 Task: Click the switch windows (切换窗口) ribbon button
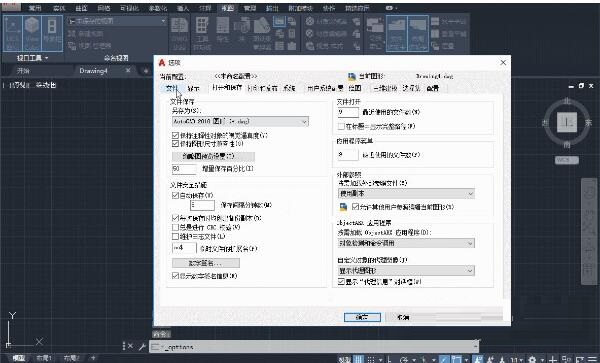375,33
